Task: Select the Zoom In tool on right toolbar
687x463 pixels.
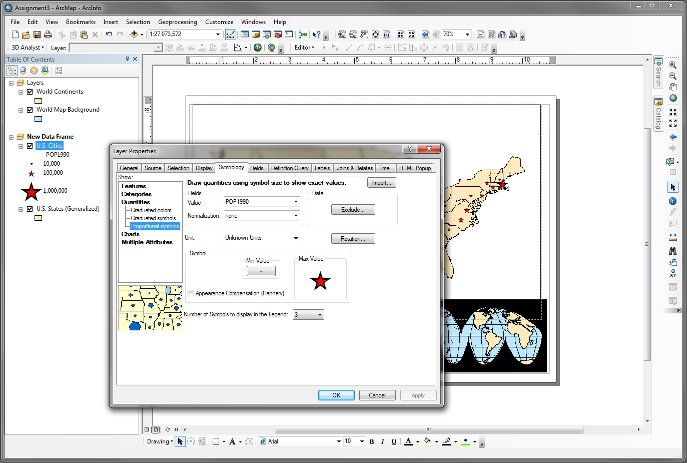Action: click(x=673, y=65)
